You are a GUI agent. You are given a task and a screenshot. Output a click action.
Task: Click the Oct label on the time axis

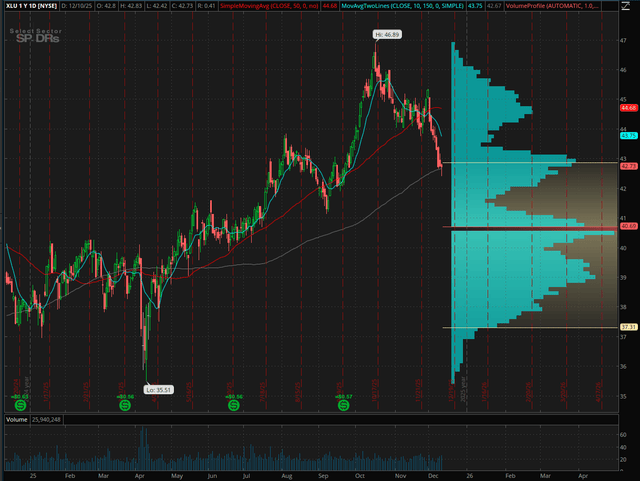360,476
